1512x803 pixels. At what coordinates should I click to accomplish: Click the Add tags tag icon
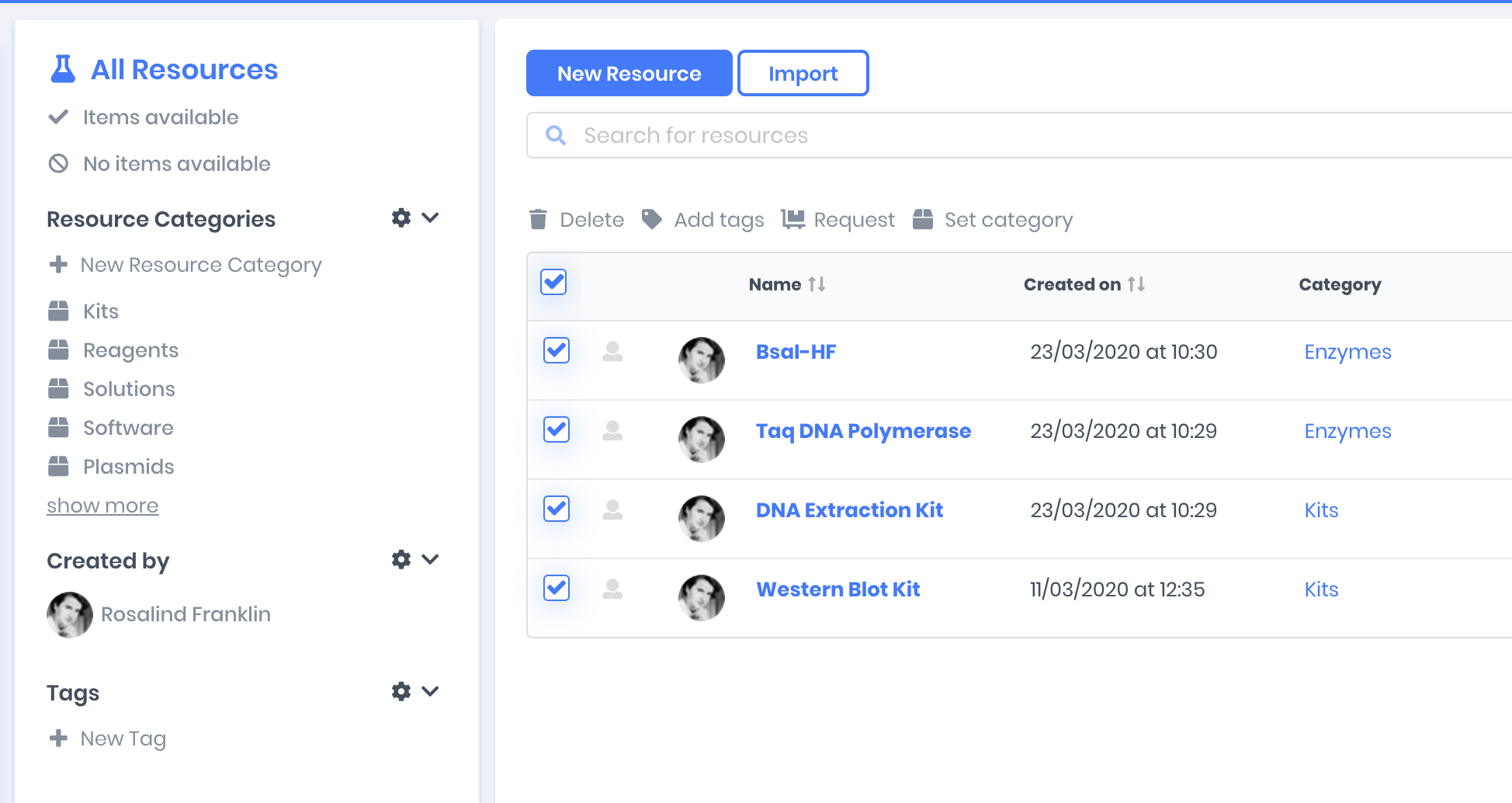click(652, 220)
